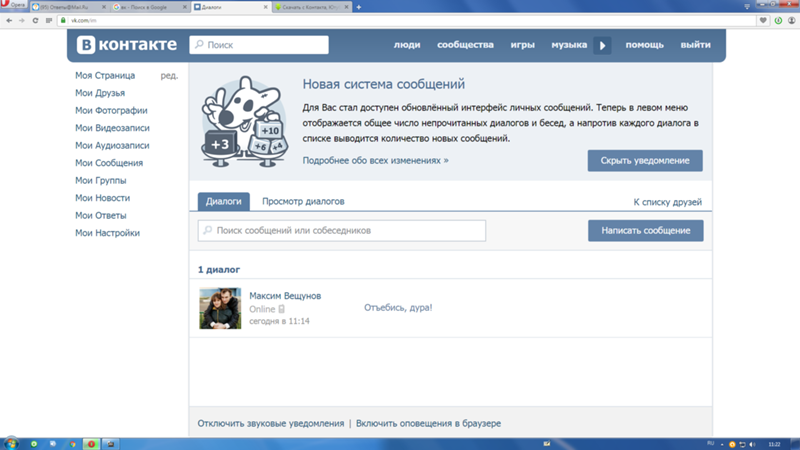This screenshot has height=450, width=800.
Task: Click К списку друзей link
Action: click(667, 202)
